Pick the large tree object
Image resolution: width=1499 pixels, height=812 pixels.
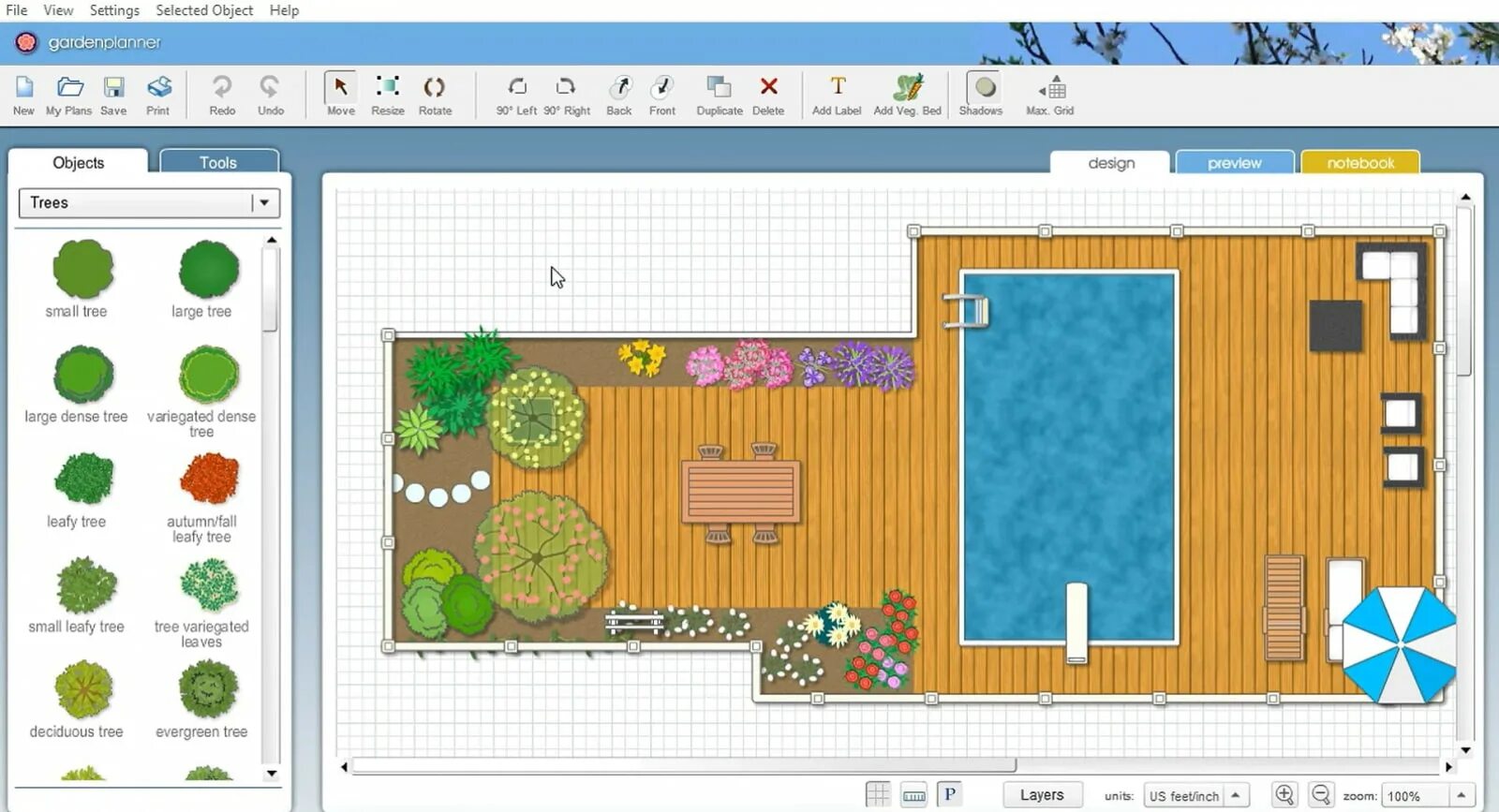tap(208, 269)
